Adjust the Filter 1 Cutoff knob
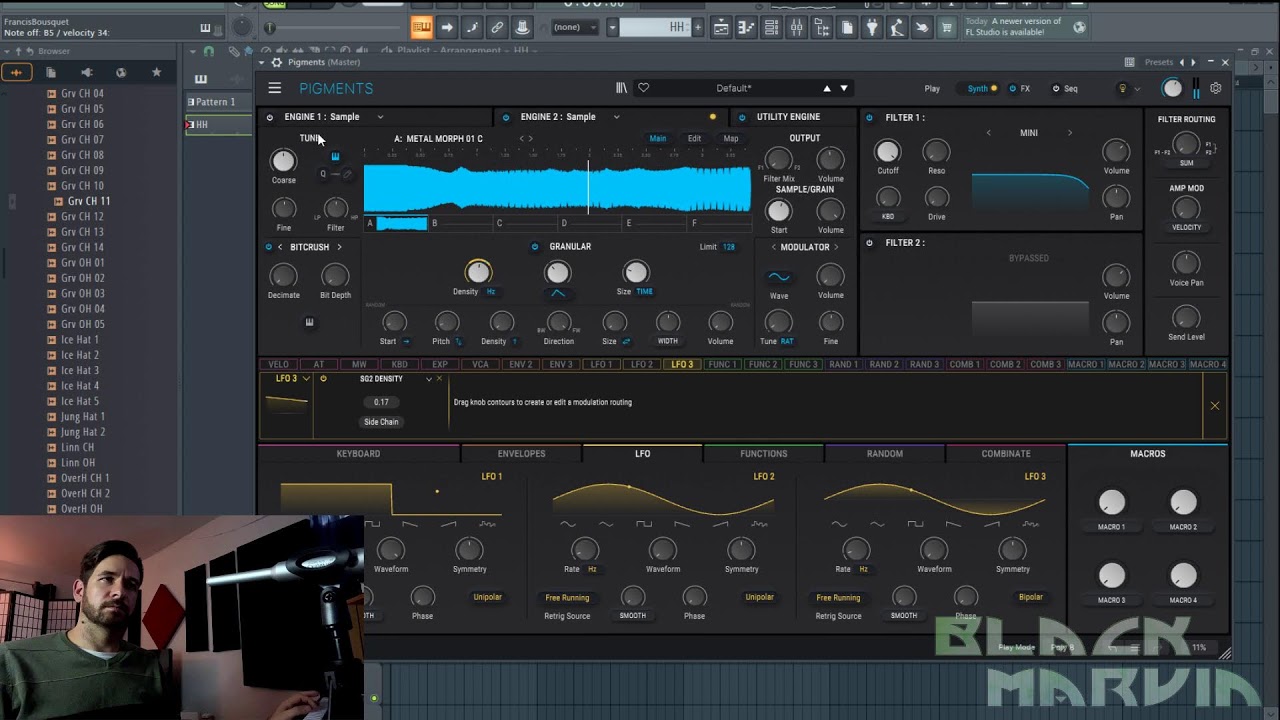The image size is (1280, 720). coord(887,151)
